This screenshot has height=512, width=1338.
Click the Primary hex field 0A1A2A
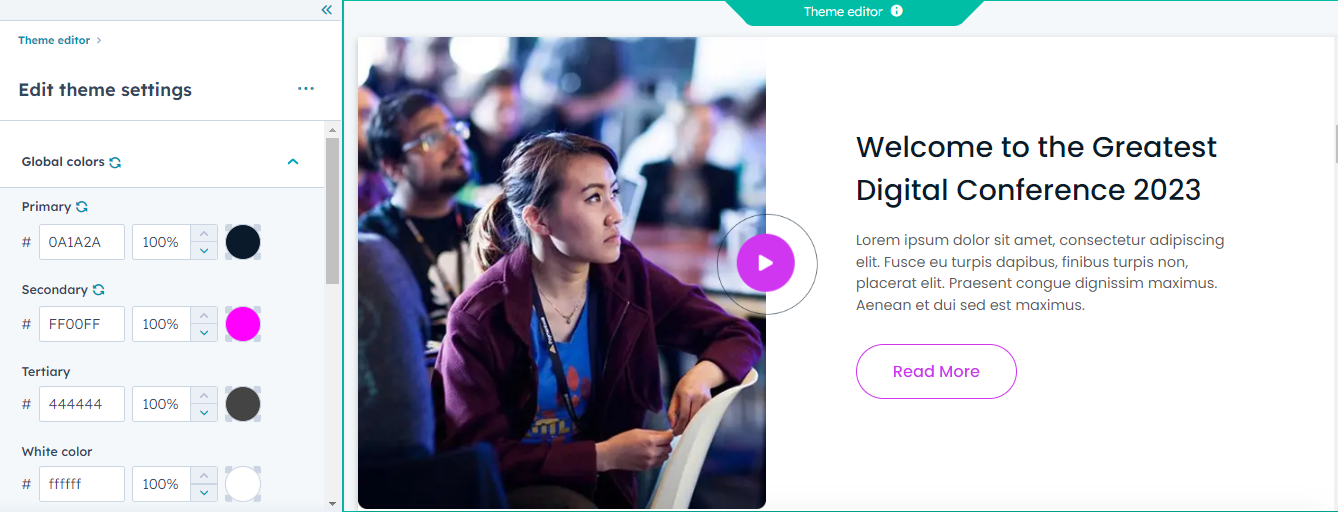(x=82, y=242)
